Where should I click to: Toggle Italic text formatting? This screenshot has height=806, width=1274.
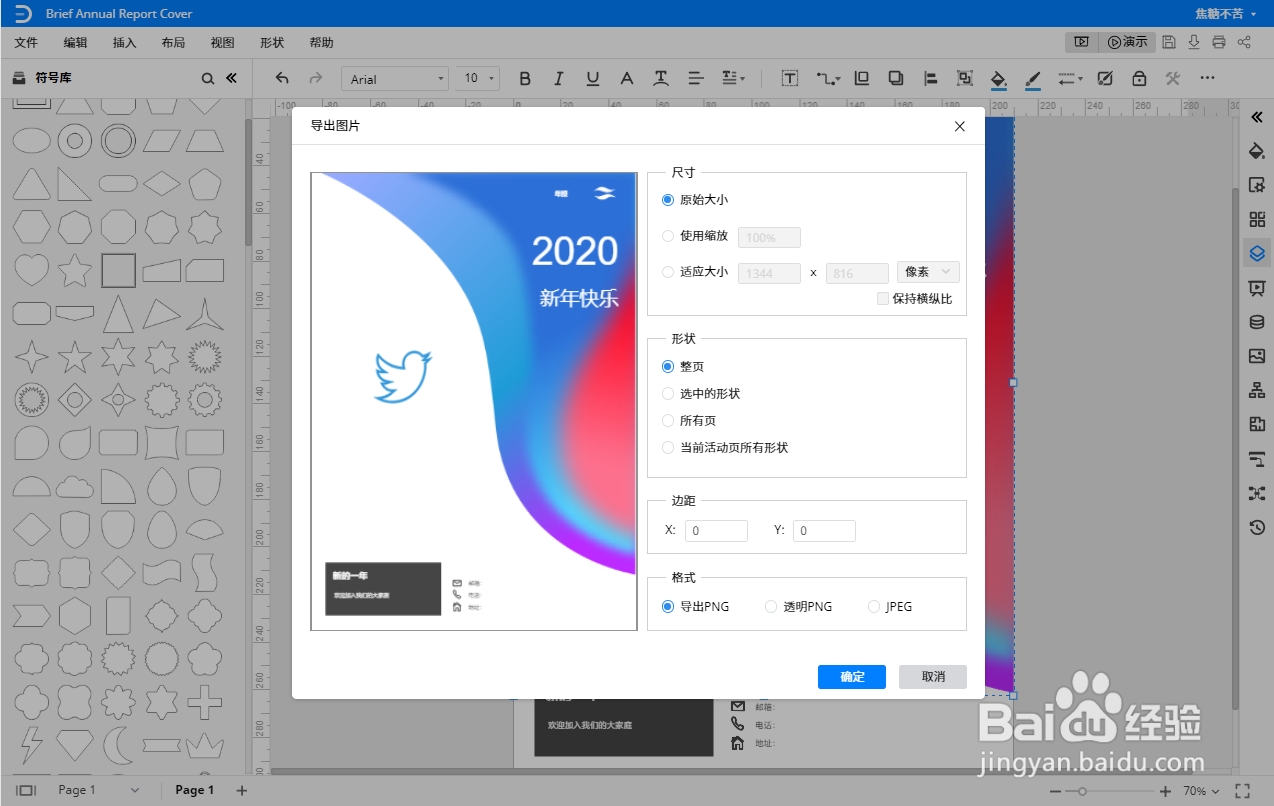559,78
